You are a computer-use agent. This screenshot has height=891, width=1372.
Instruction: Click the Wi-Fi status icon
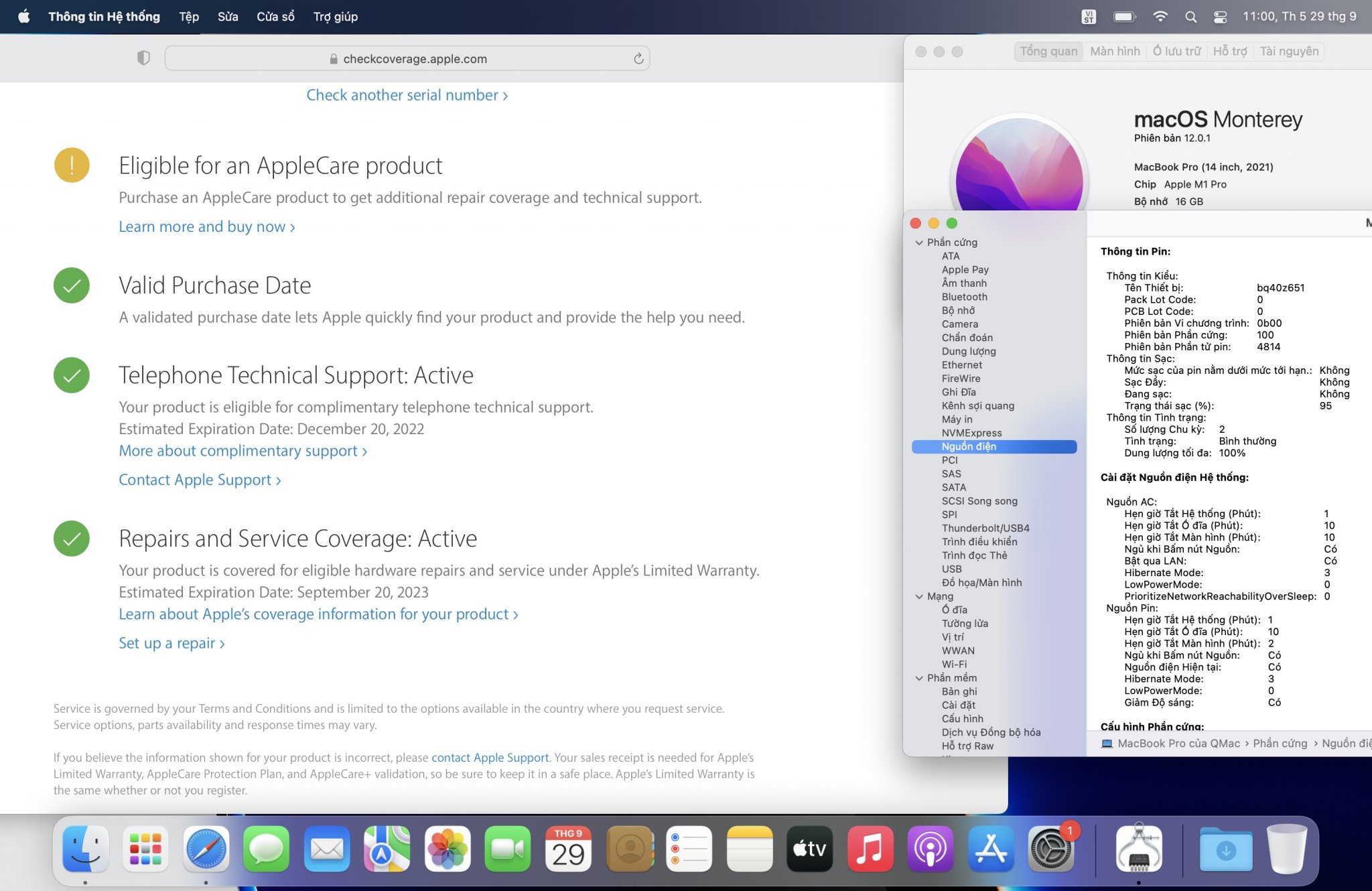[1160, 17]
